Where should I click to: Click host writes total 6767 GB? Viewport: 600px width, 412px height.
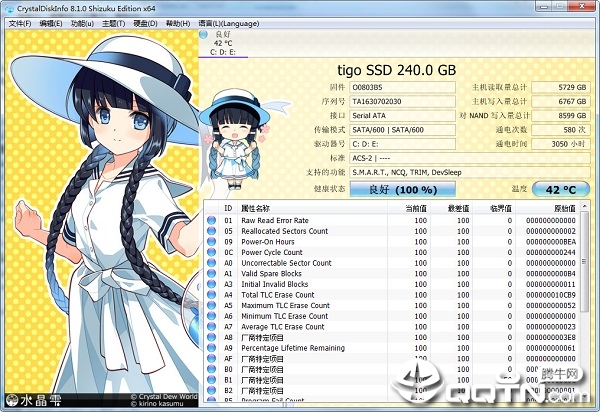click(561, 101)
